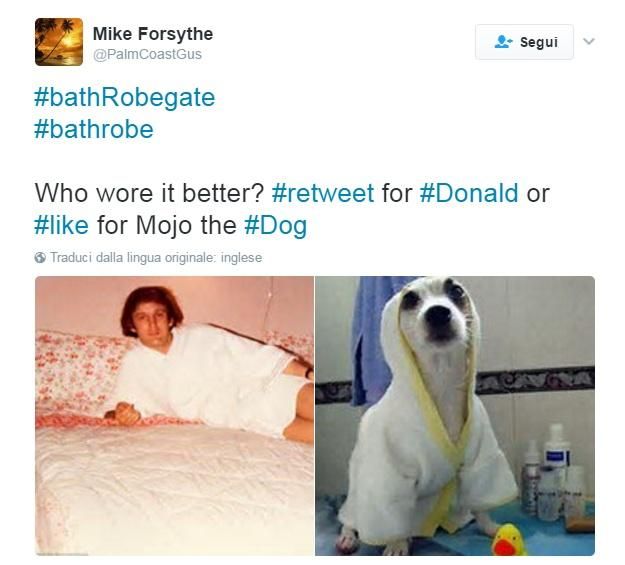
Task: Click the rubber duck in dog photo
Action: click(x=508, y=539)
